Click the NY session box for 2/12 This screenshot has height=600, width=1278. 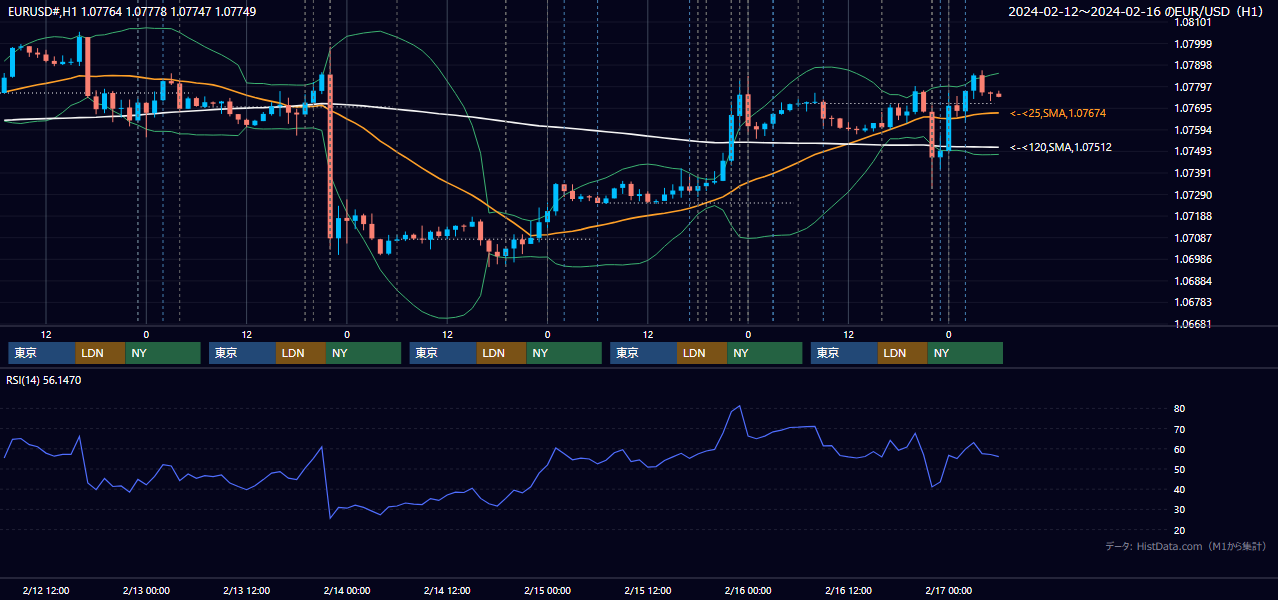click(x=163, y=353)
